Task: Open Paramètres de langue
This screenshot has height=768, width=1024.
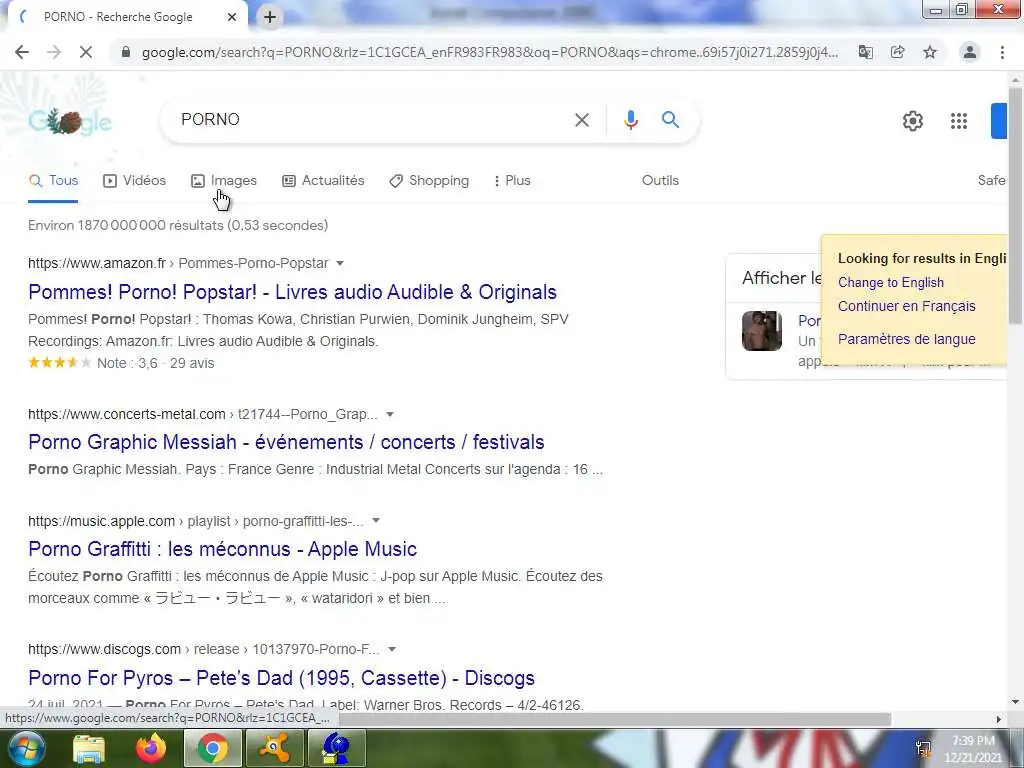Action: coord(906,339)
